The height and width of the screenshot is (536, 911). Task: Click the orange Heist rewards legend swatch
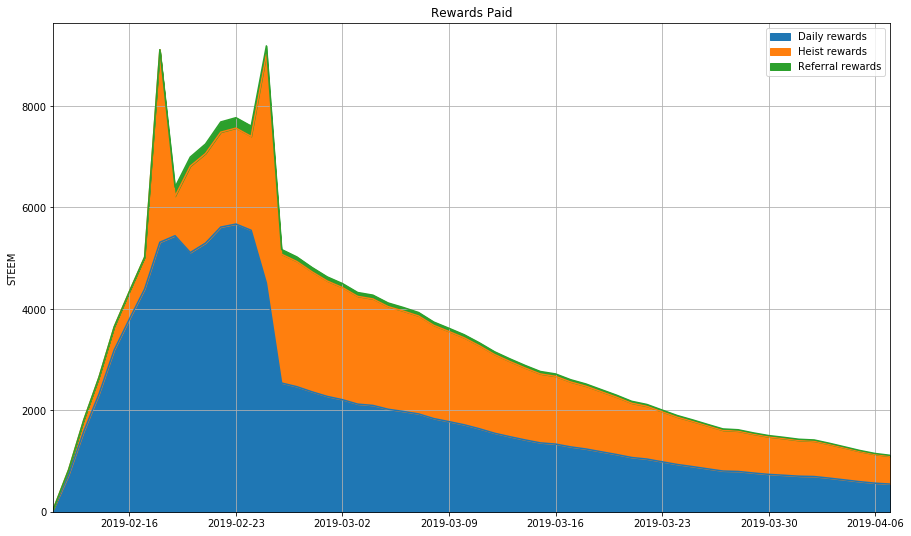pyautogui.click(x=780, y=52)
